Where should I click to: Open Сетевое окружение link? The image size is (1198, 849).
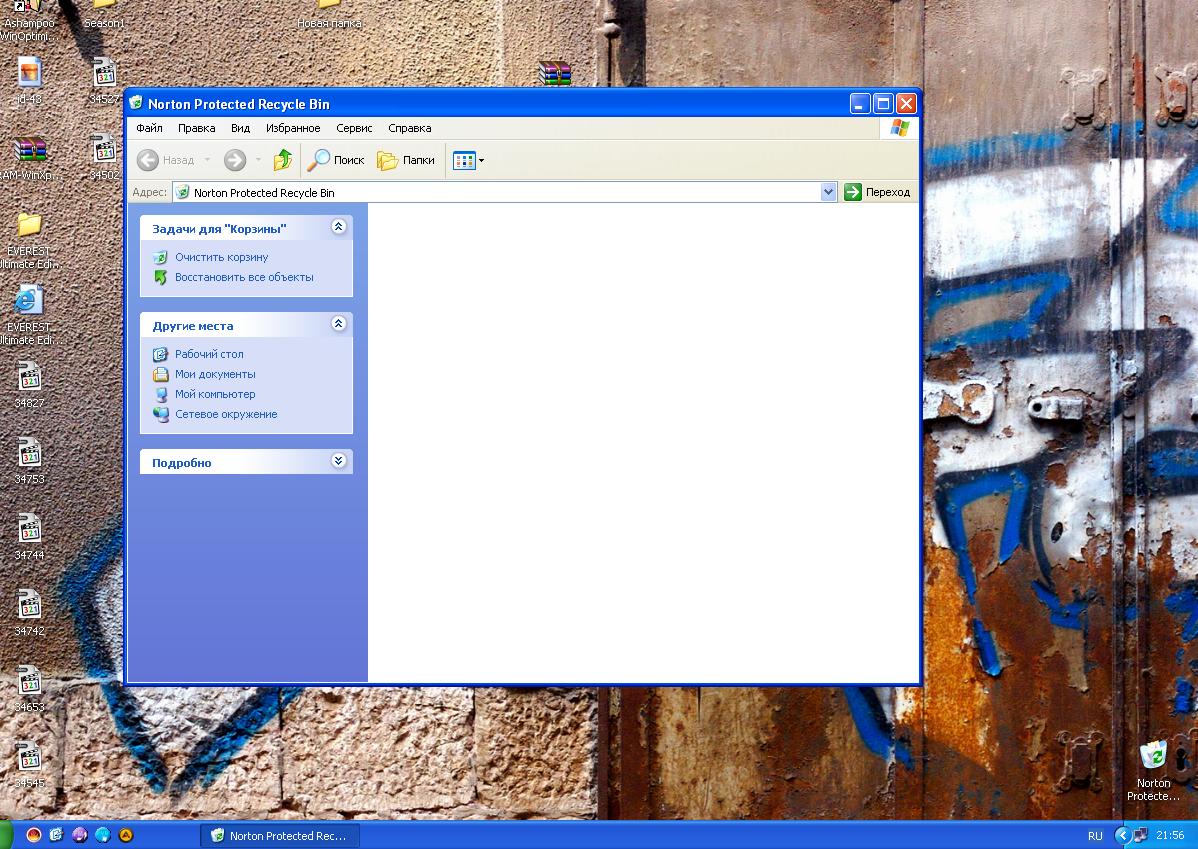[x=226, y=414]
